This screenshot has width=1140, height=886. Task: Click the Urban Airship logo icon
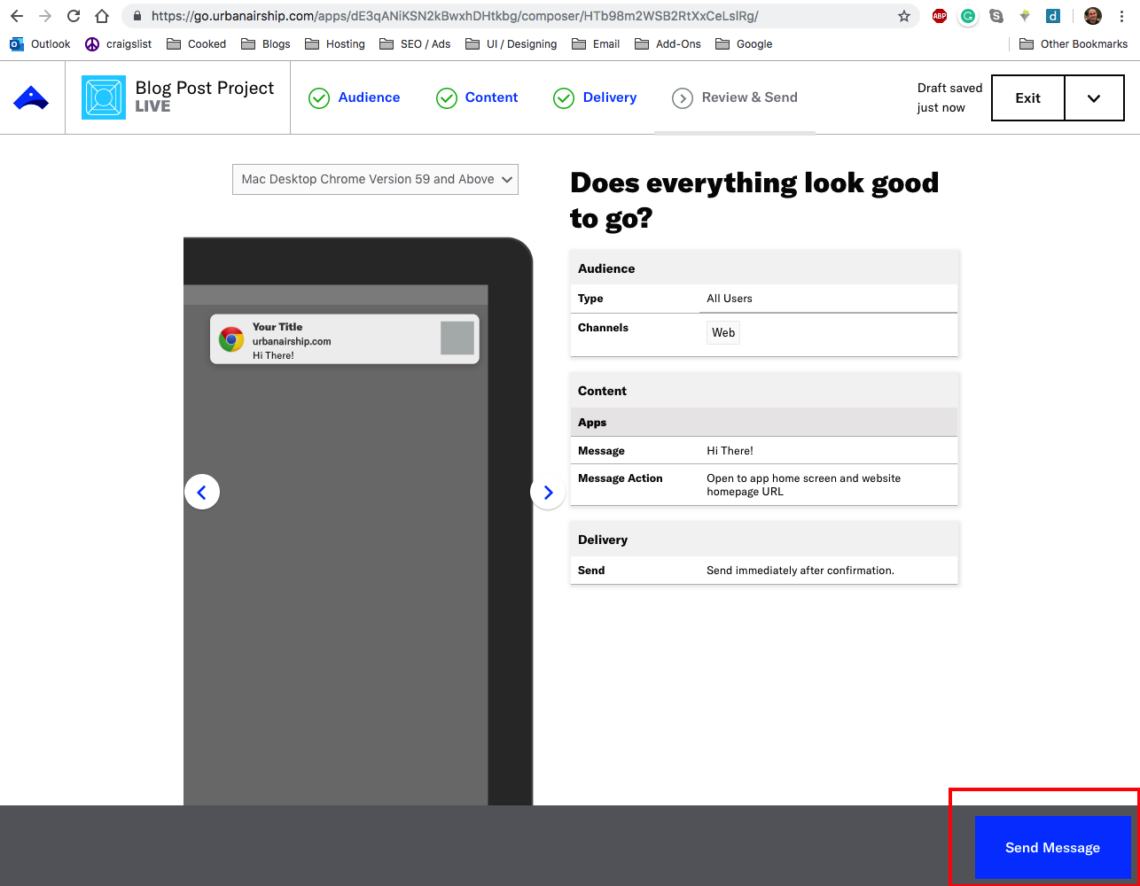coord(30,97)
